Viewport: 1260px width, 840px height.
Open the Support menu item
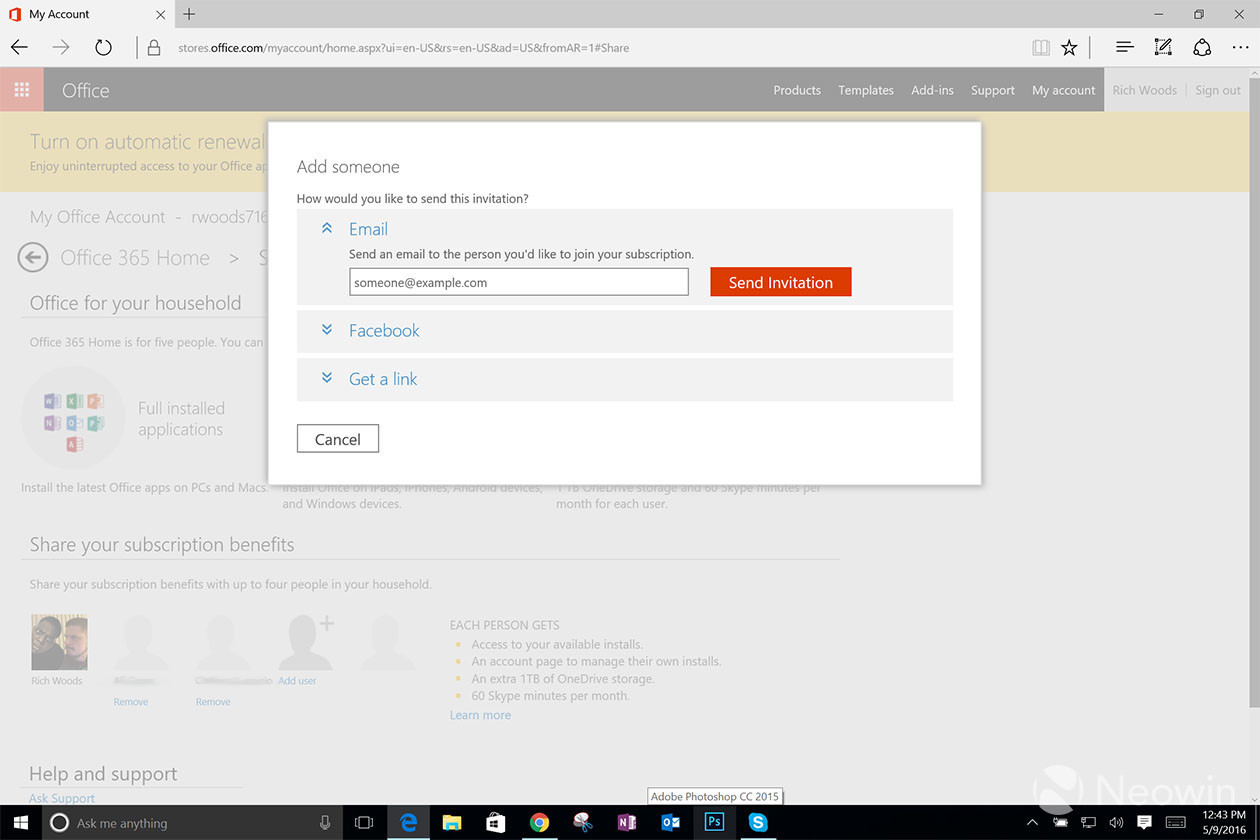point(992,90)
